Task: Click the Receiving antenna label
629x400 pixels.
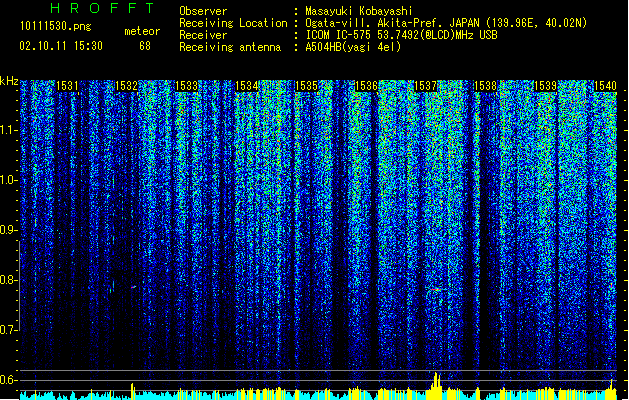Action: click(230, 47)
